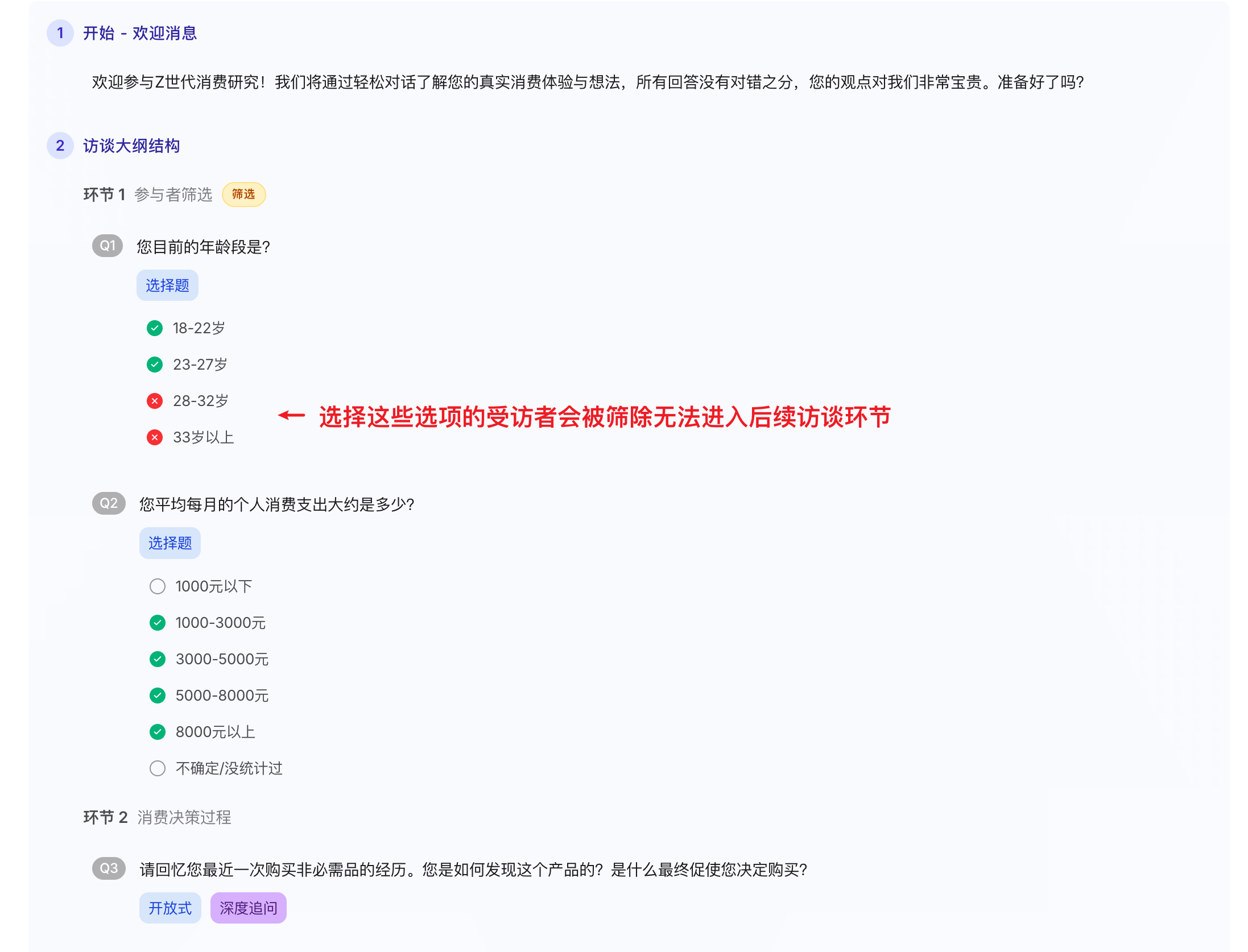
Task: Click the heading 开始 - 欢迎消息
Action: tap(140, 33)
